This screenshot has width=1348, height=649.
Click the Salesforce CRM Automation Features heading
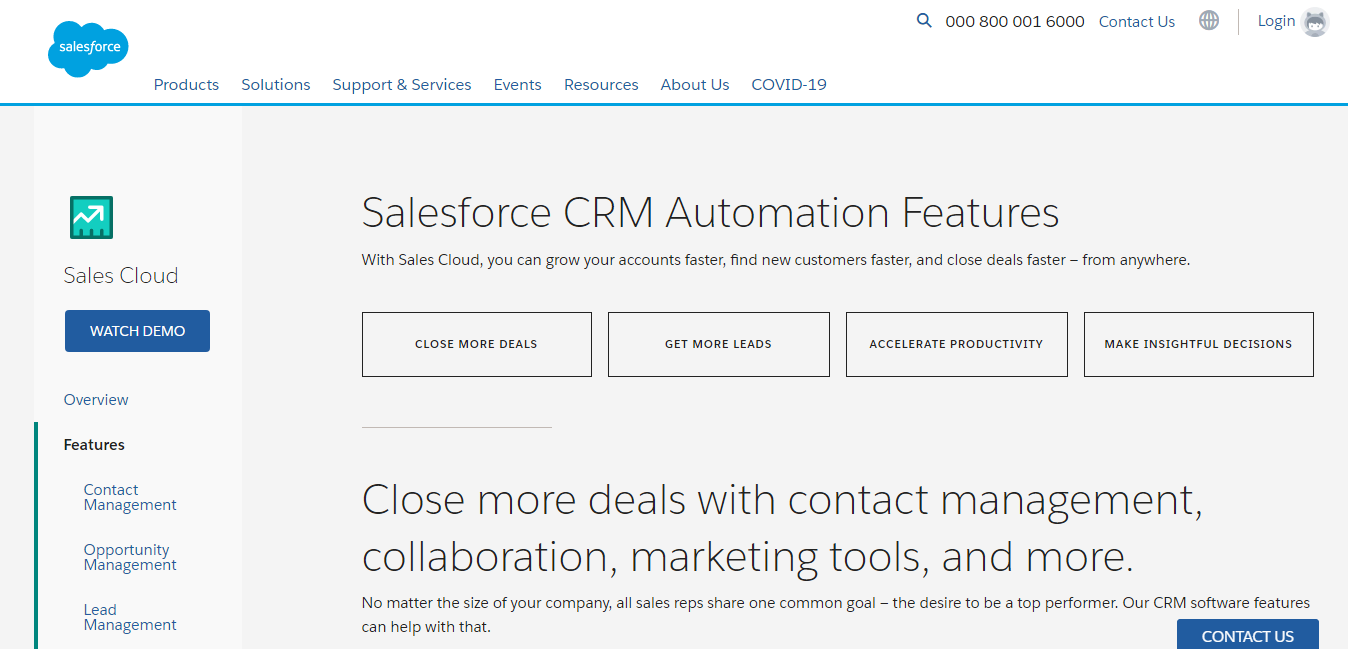coord(710,213)
